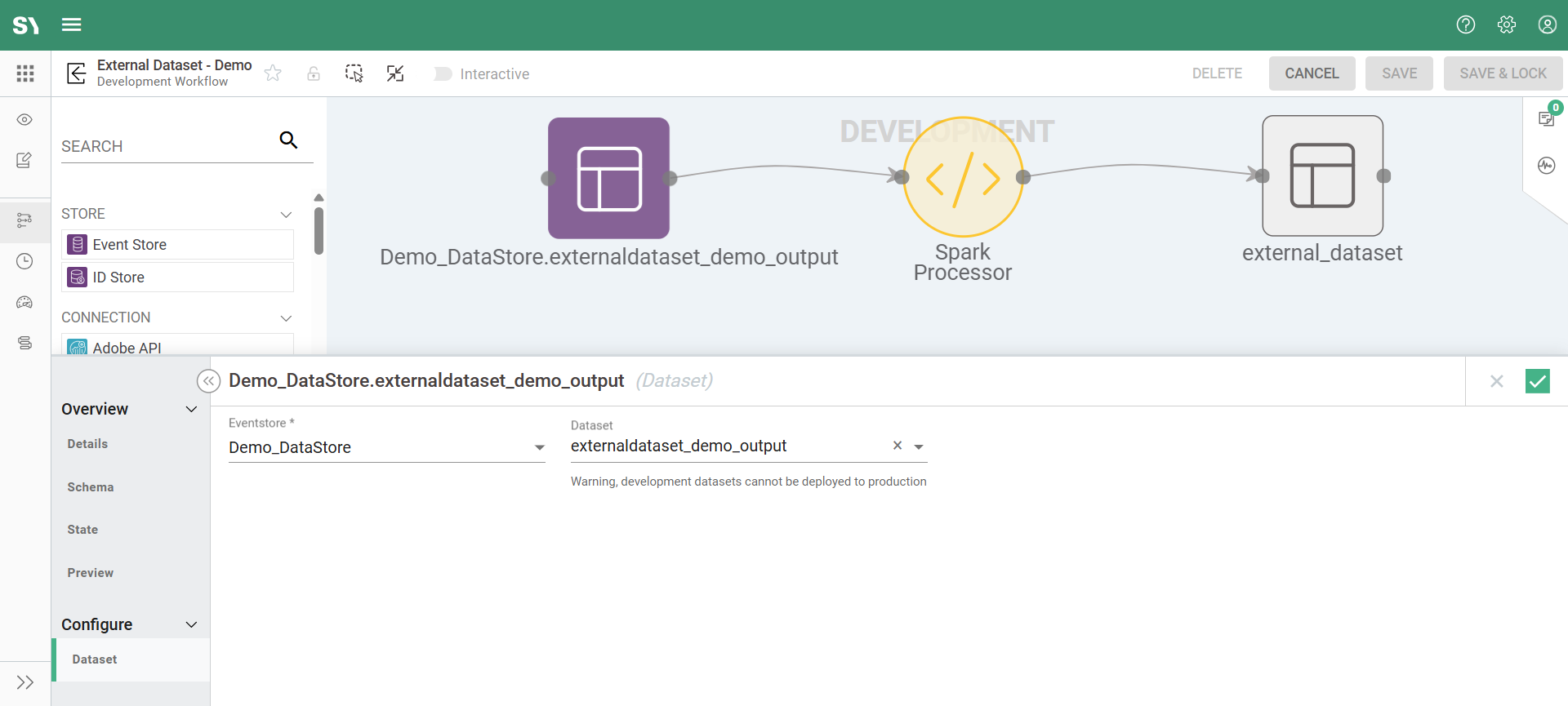1568x706 pixels.
Task: Click the back to workflows arrow icon
Action: click(76, 73)
